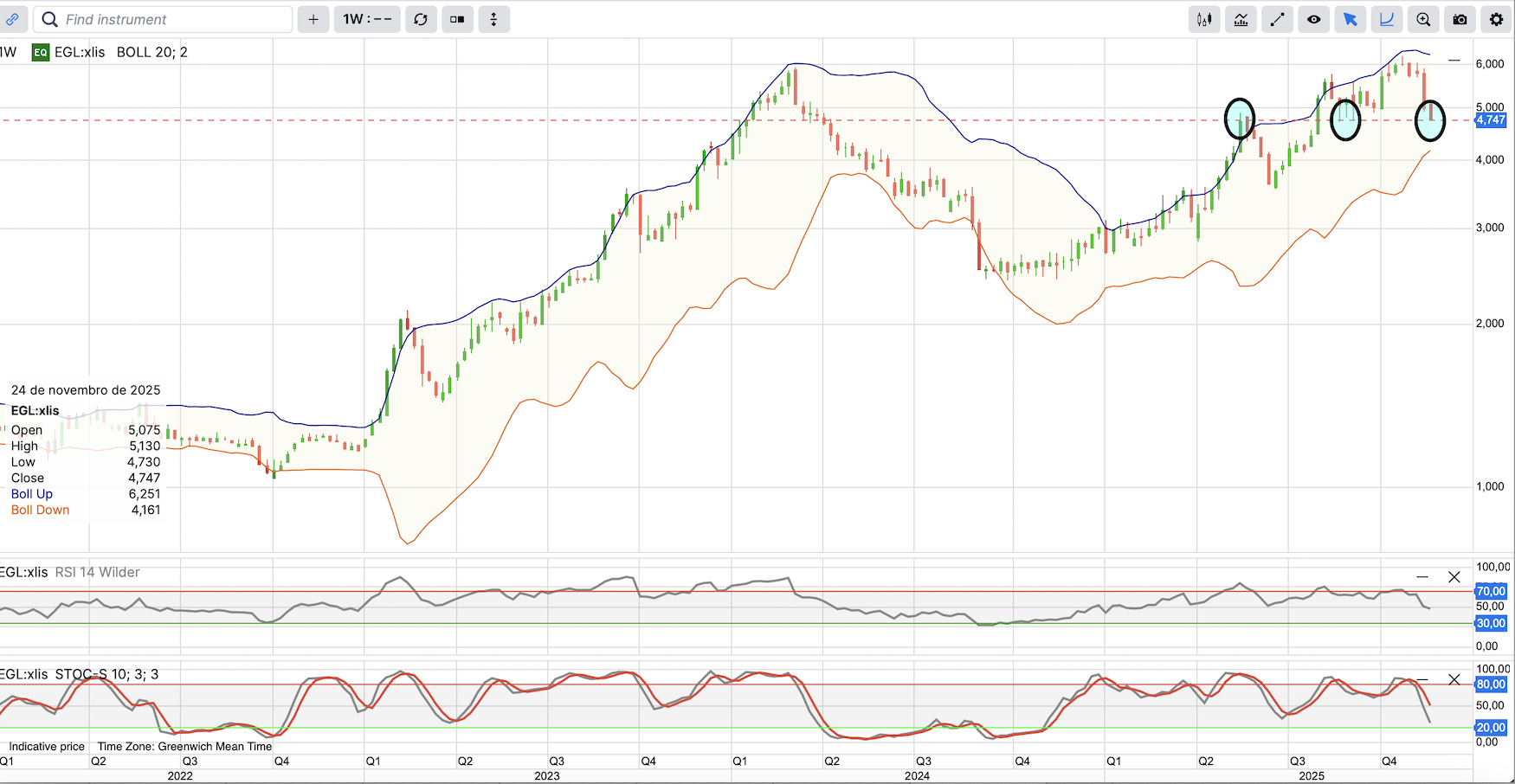The image size is (1515, 784).
Task: Click the link chain icon
Action: pyautogui.click(x=13, y=19)
